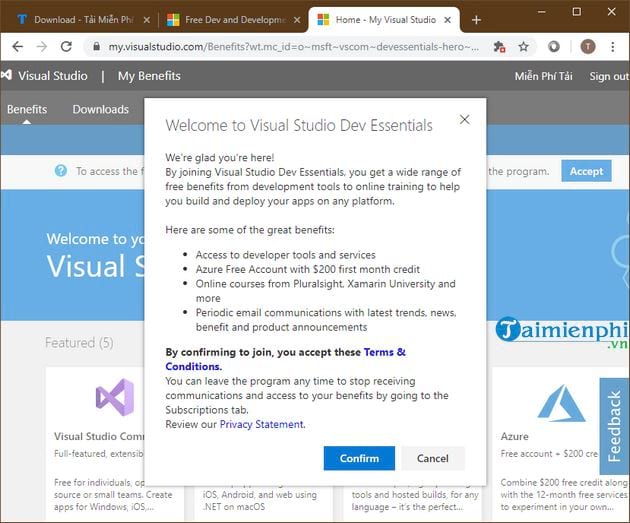Go back to the previous browser page
The image size is (630, 523).
17,47
